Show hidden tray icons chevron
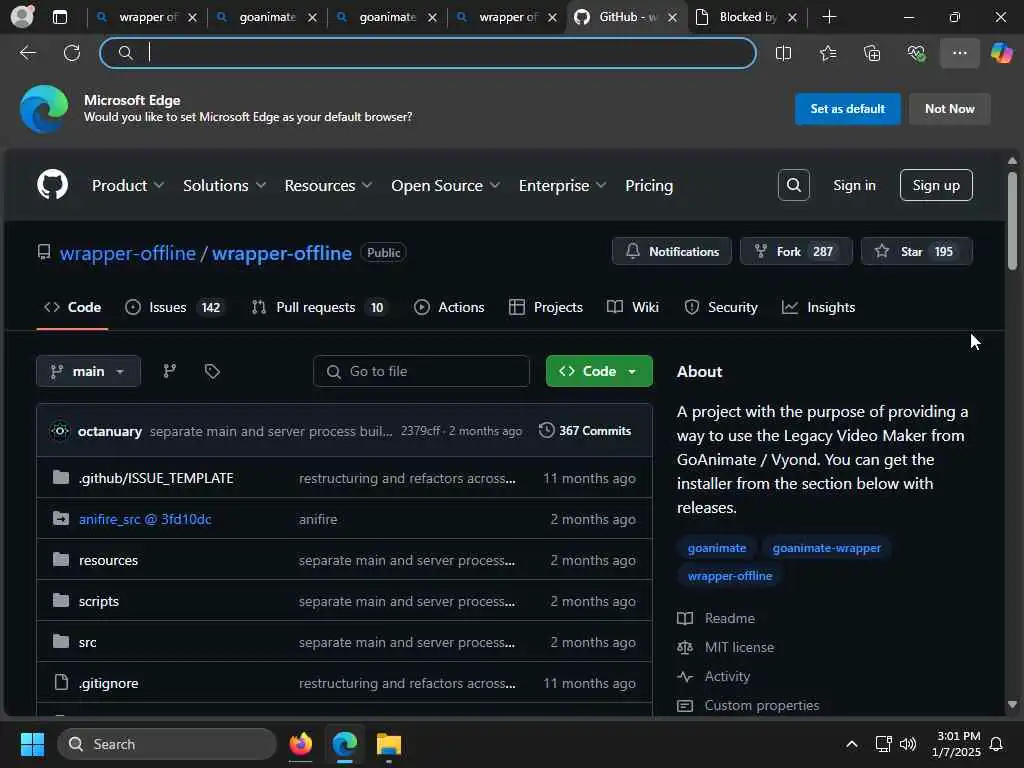 852,744
